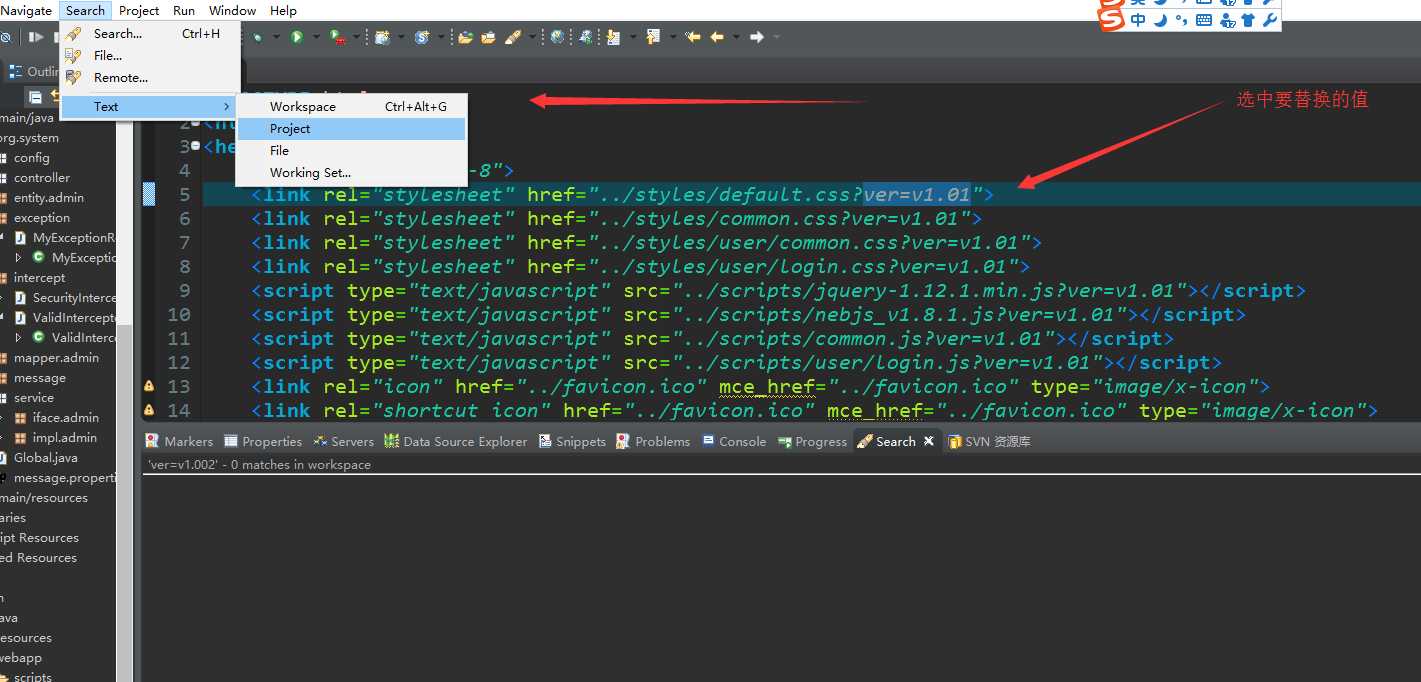Click the Run Last Tool red toolbox icon
Screen dimensions: 1421x682
tap(336, 37)
